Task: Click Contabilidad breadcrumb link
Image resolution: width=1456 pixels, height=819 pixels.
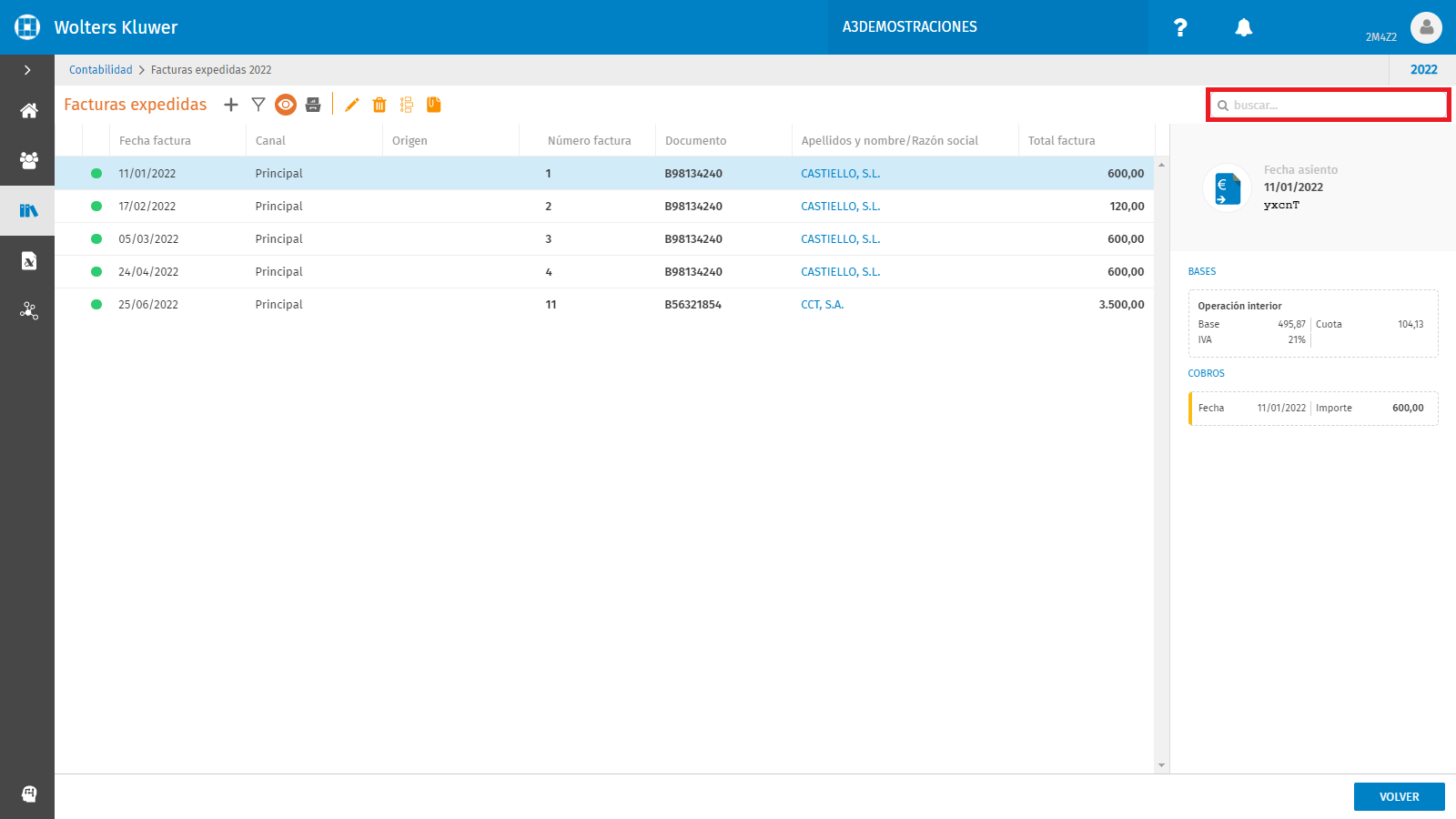Action: coord(101,70)
